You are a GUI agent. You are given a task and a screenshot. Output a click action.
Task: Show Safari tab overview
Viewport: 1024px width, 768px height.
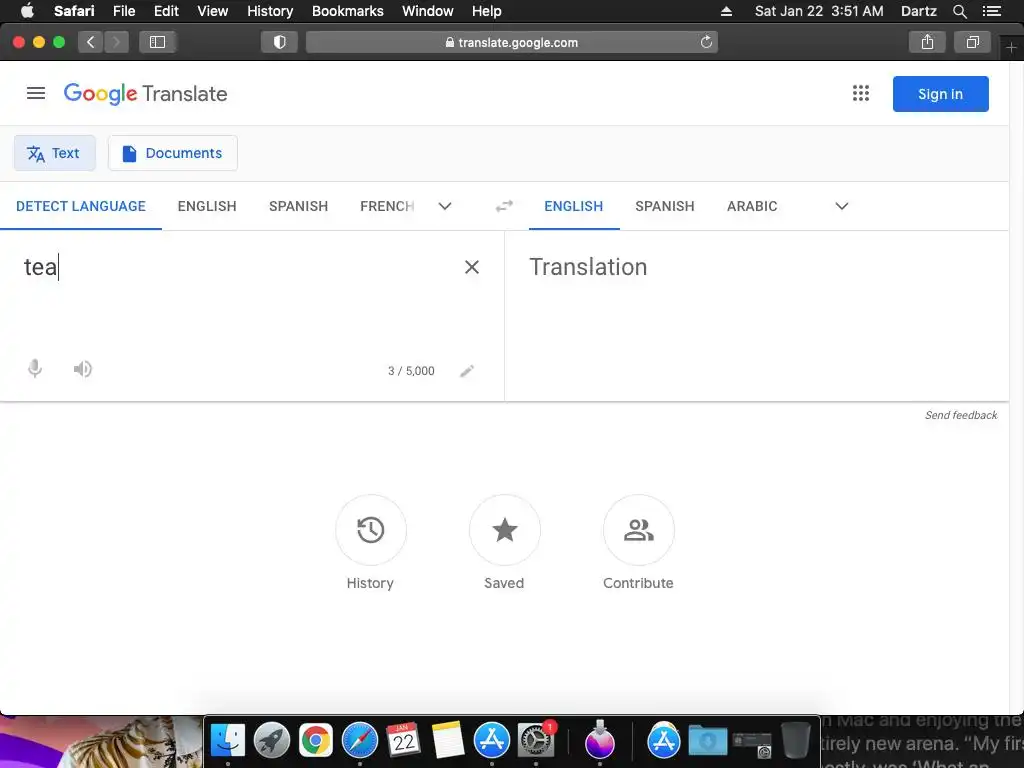pyautogui.click(x=972, y=42)
